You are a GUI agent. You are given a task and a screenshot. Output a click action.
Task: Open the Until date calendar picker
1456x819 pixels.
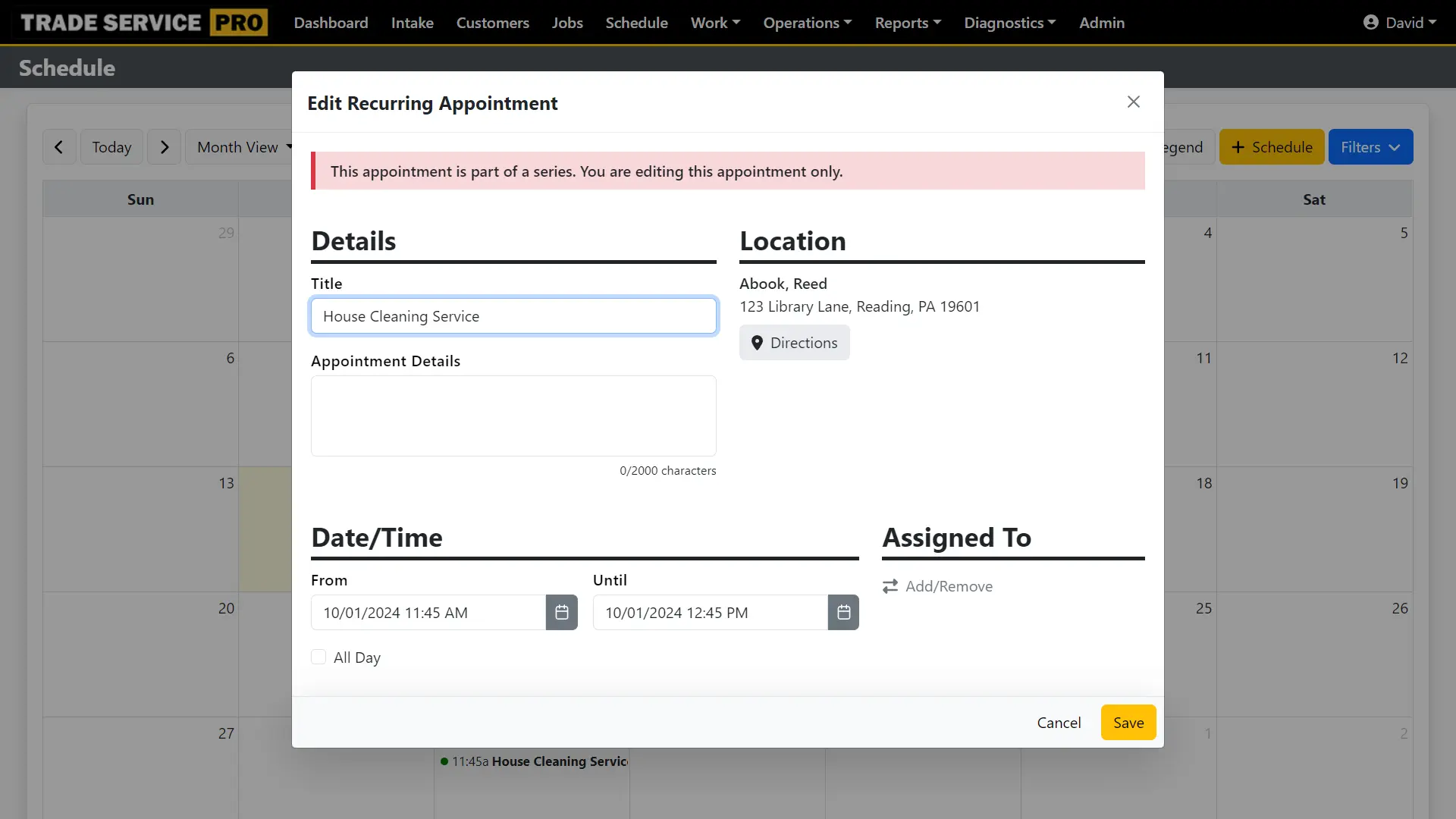click(x=843, y=612)
